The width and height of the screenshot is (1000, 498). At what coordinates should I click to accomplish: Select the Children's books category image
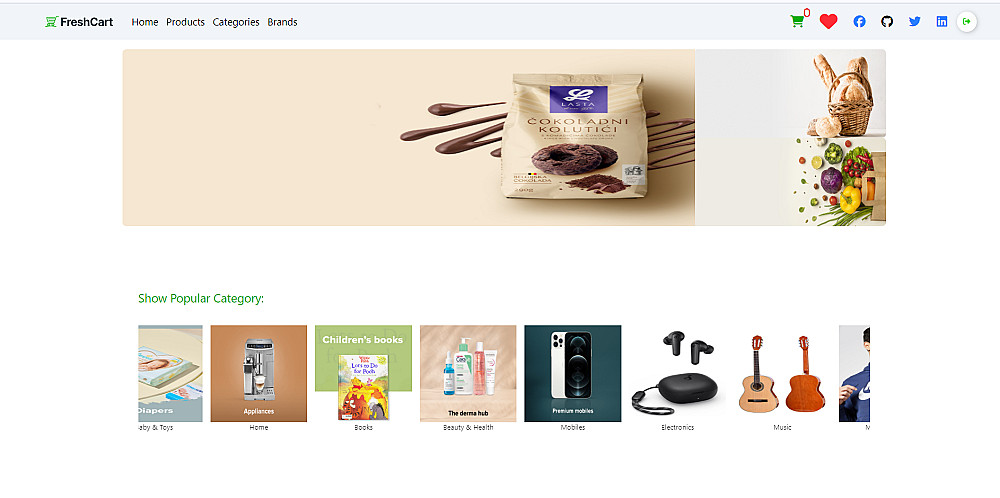pyautogui.click(x=364, y=374)
